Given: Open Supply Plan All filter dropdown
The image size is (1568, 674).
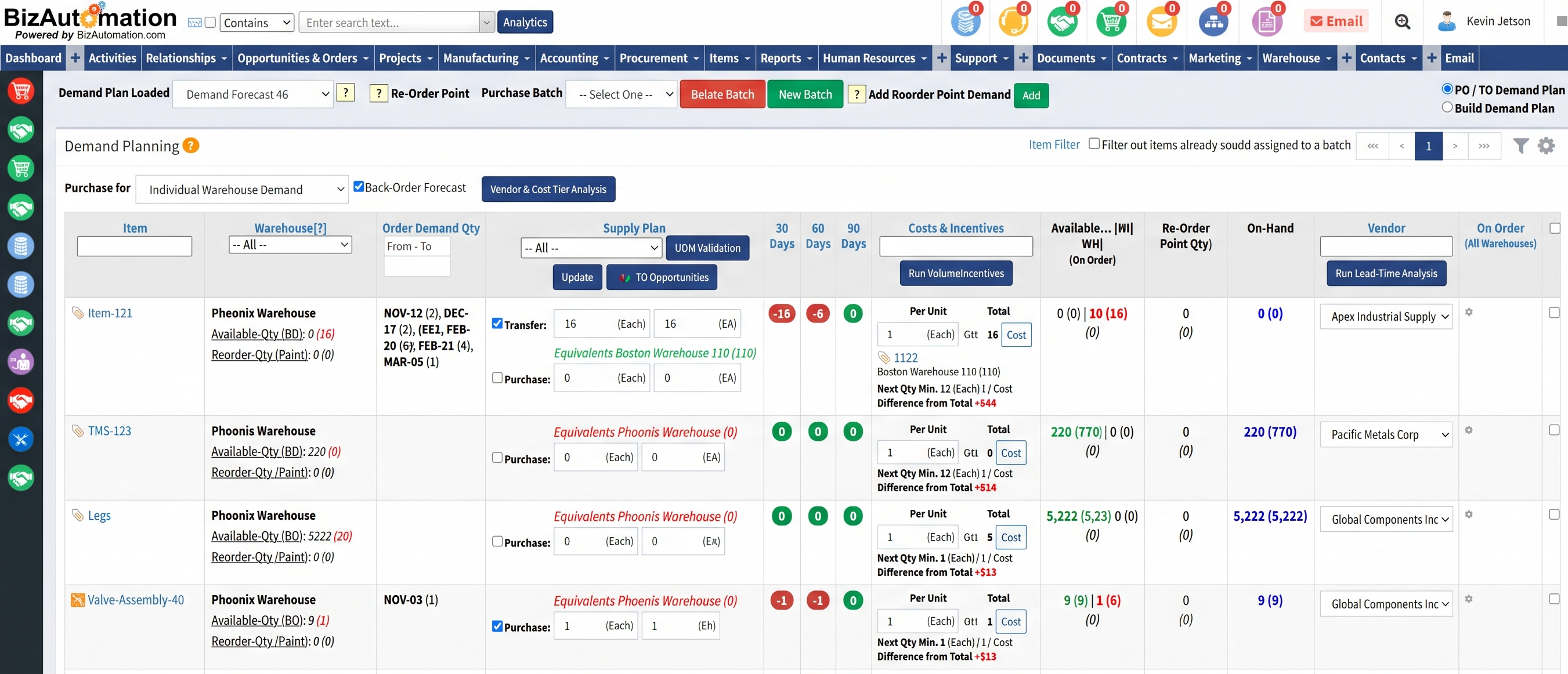Looking at the screenshot, I should [x=592, y=248].
